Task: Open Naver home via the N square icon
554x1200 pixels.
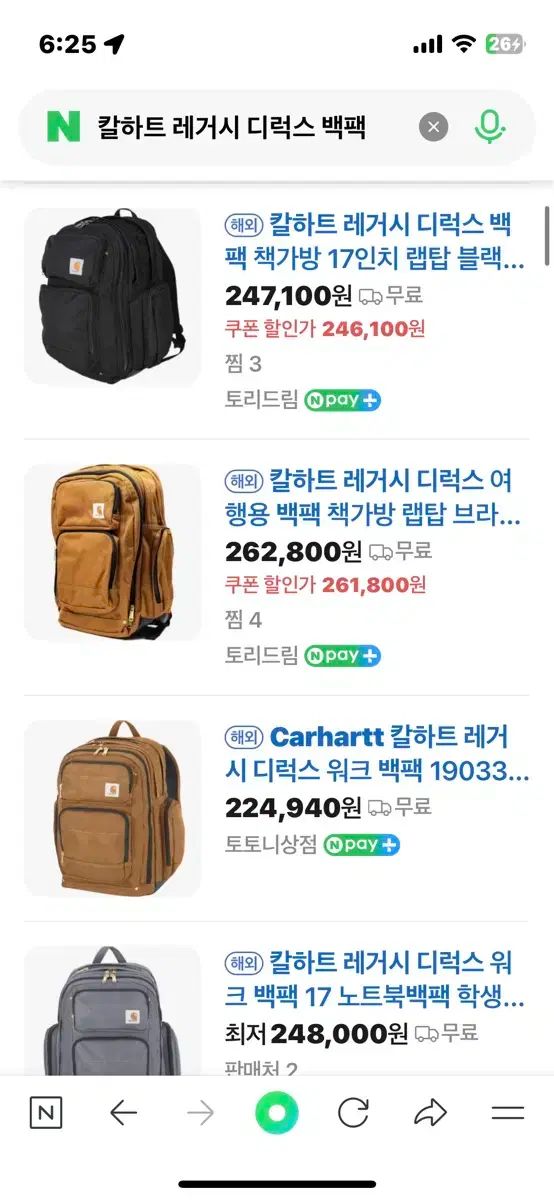Action: tap(46, 1113)
